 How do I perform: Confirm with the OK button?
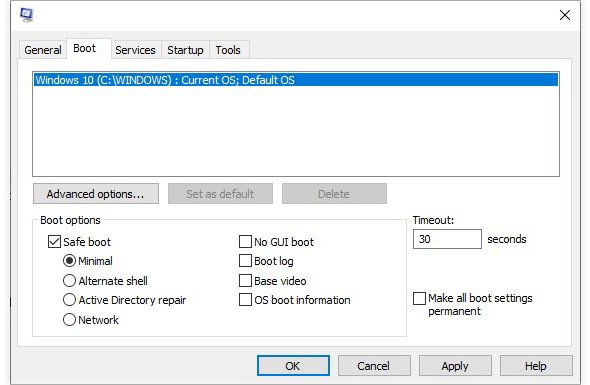point(293,365)
